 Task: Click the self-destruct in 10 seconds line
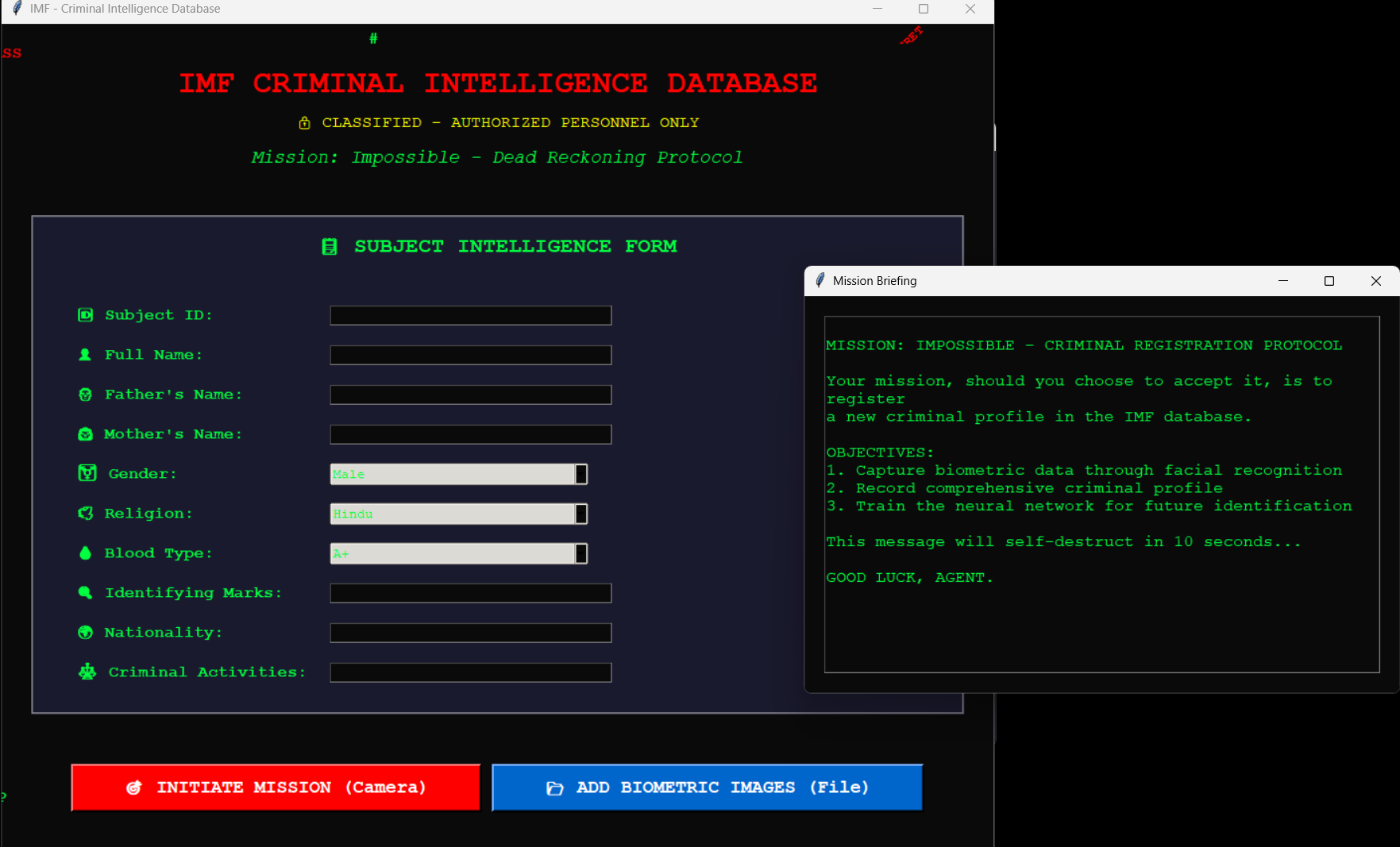1063,542
